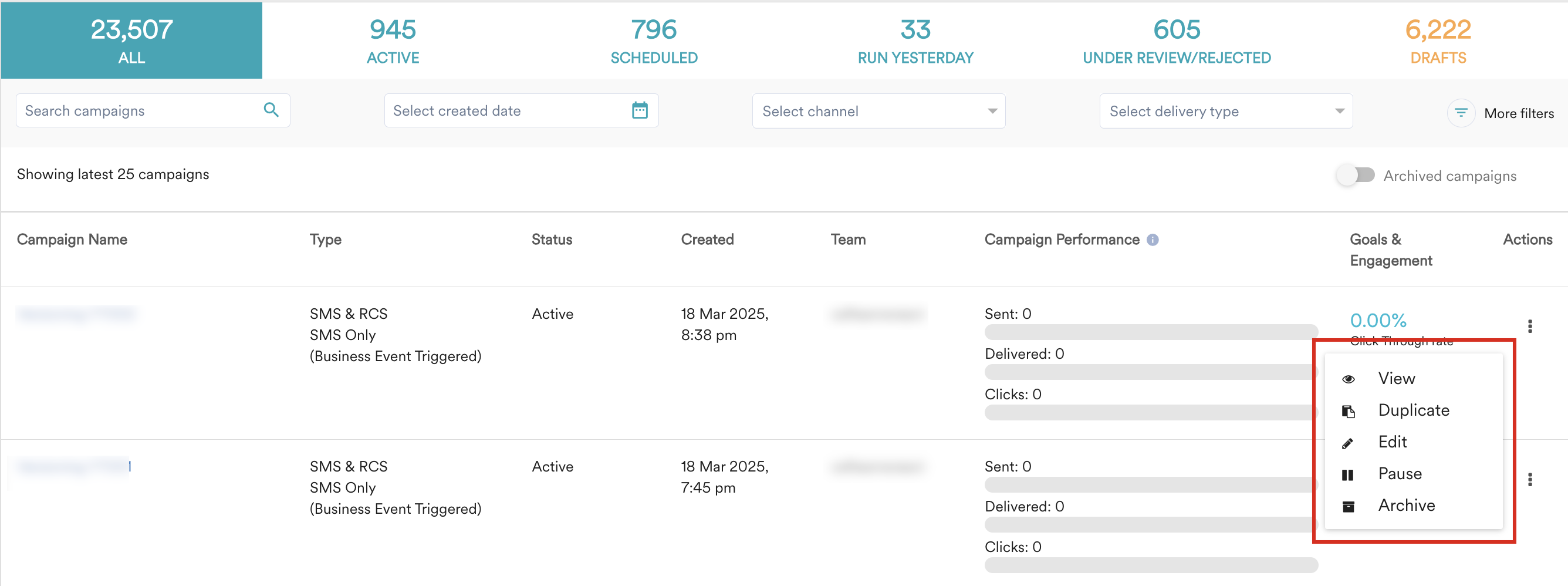Open the first campaign's three-dot actions menu
This screenshot has height=586, width=1568.
click(1529, 326)
